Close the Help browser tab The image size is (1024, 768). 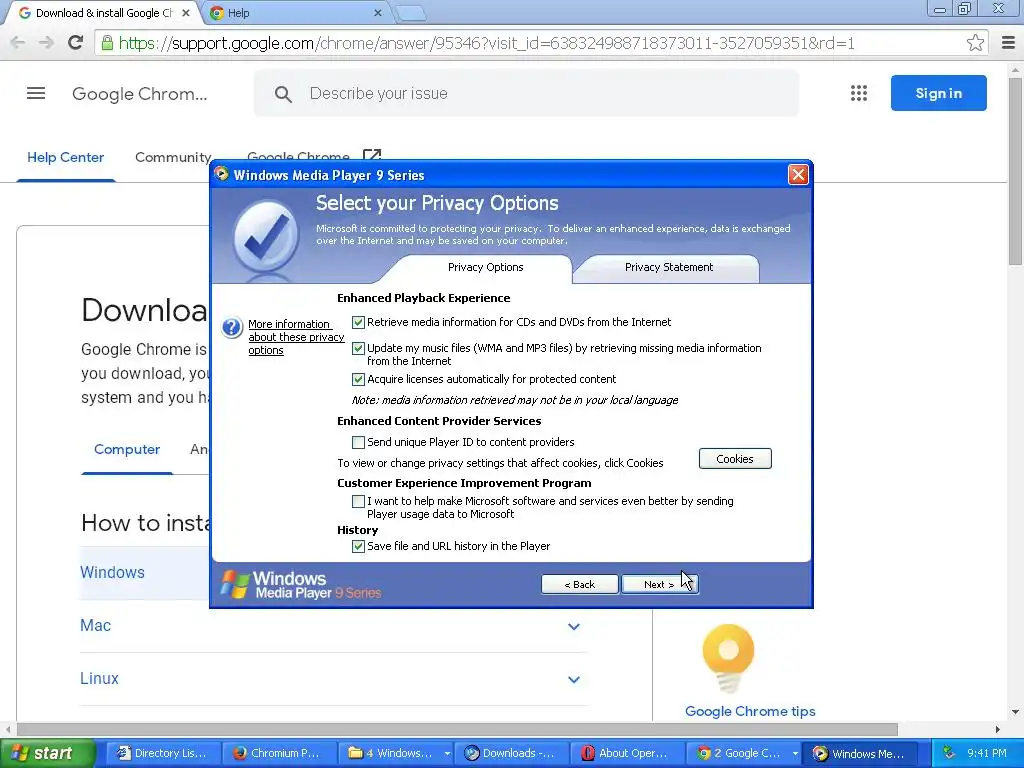point(377,13)
